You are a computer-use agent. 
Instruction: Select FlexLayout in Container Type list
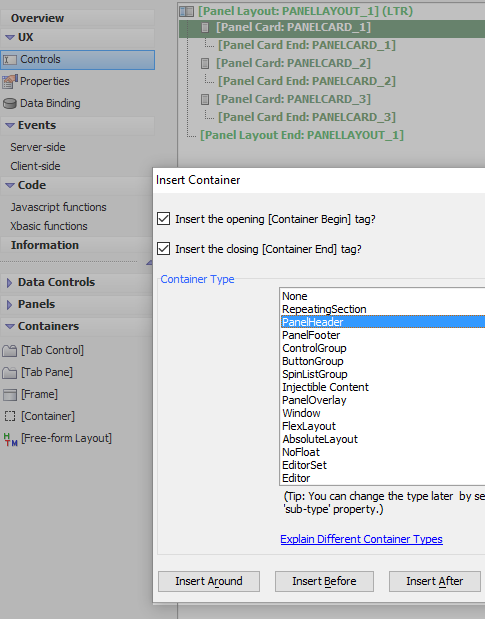309,426
